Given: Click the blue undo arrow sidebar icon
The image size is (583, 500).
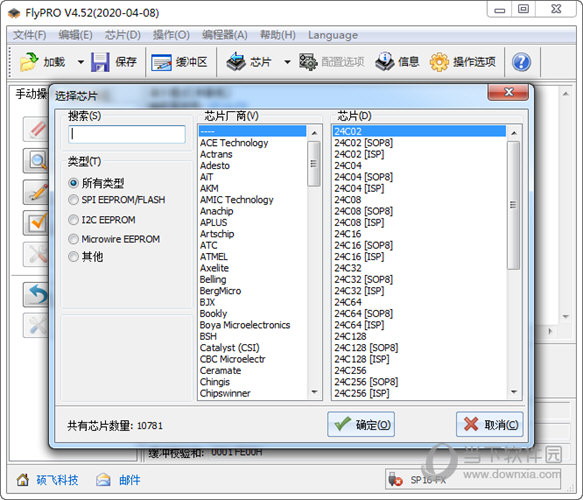Looking at the screenshot, I should point(36,294).
